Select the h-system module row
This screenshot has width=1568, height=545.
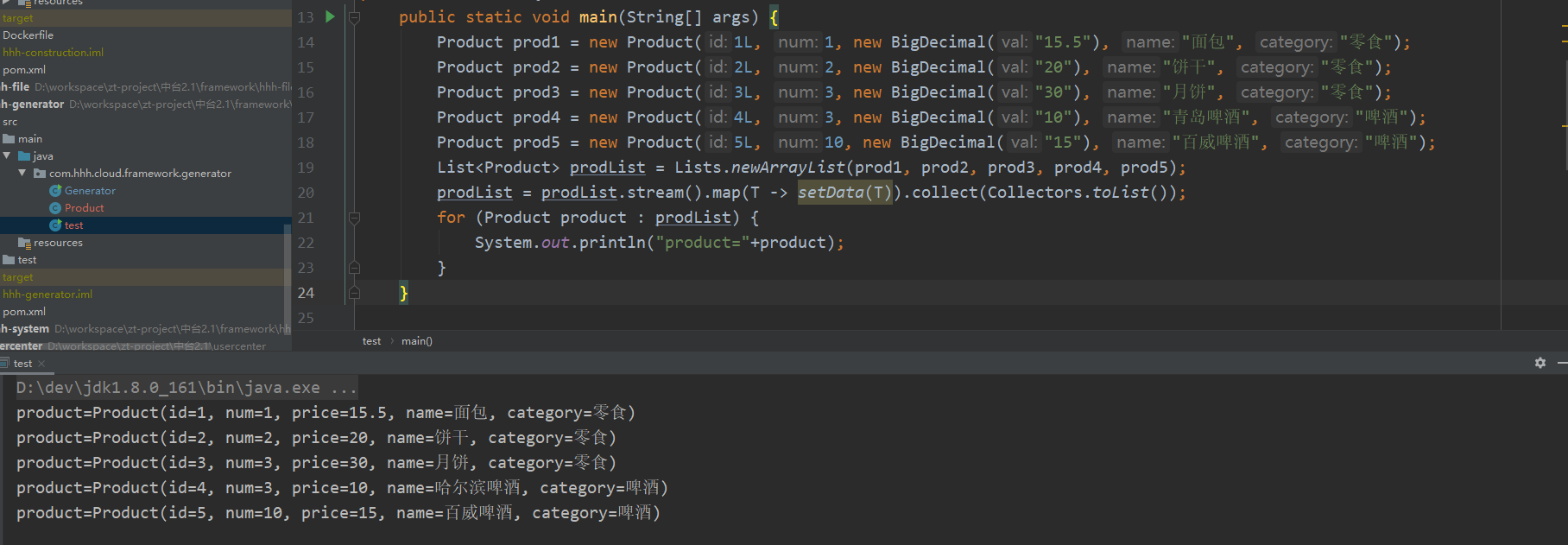click(145, 329)
